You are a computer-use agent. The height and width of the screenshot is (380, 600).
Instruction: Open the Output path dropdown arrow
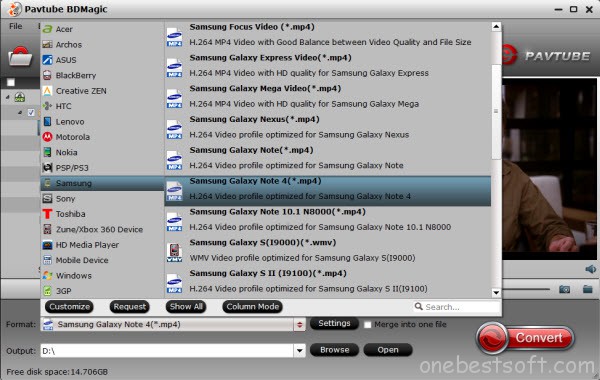[300, 350]
